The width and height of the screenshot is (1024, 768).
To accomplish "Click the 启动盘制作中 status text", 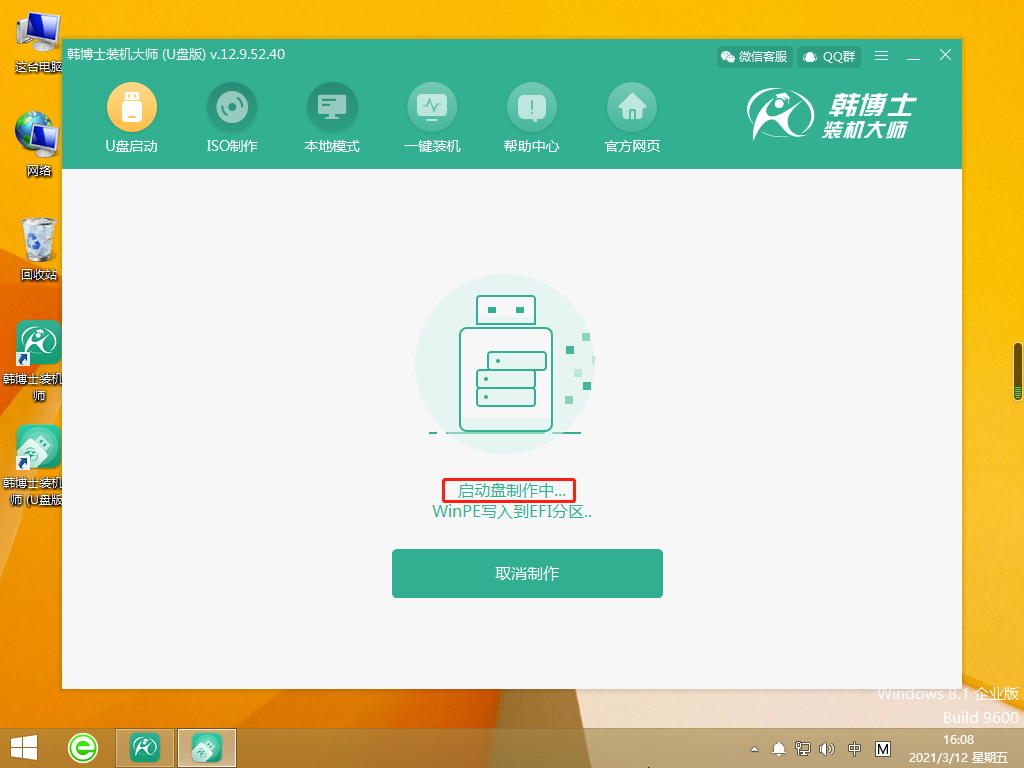I will click(508, 490).
